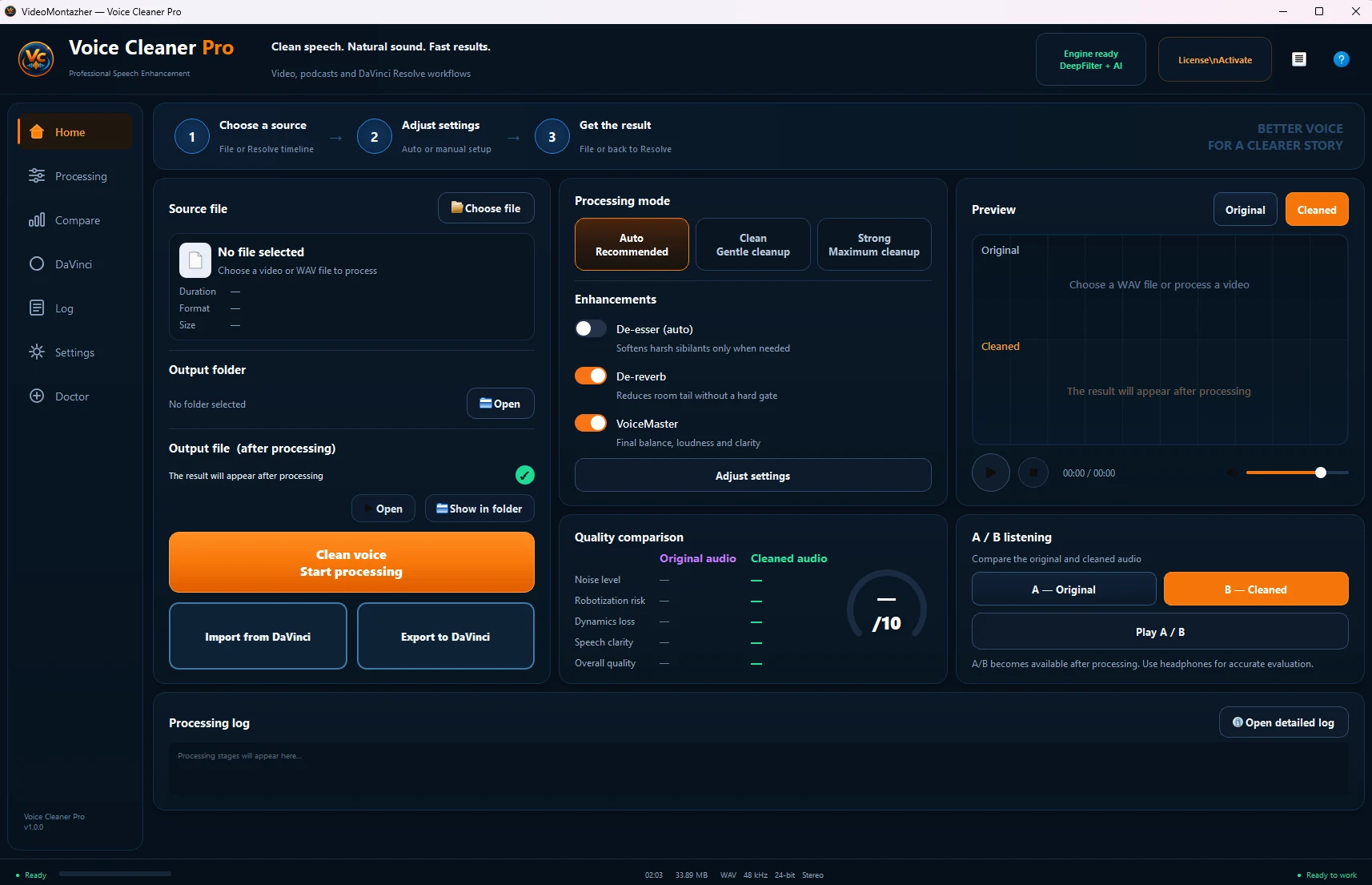Click the Doctor plus-circle icon
This screenshot has height=885, width=1372.
coord(37,396)
